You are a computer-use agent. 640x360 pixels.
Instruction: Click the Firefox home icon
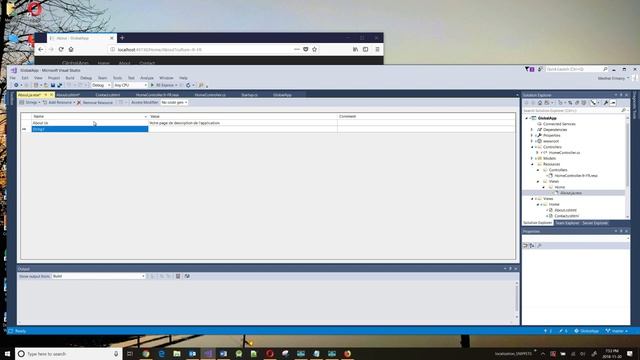[71, 49]
